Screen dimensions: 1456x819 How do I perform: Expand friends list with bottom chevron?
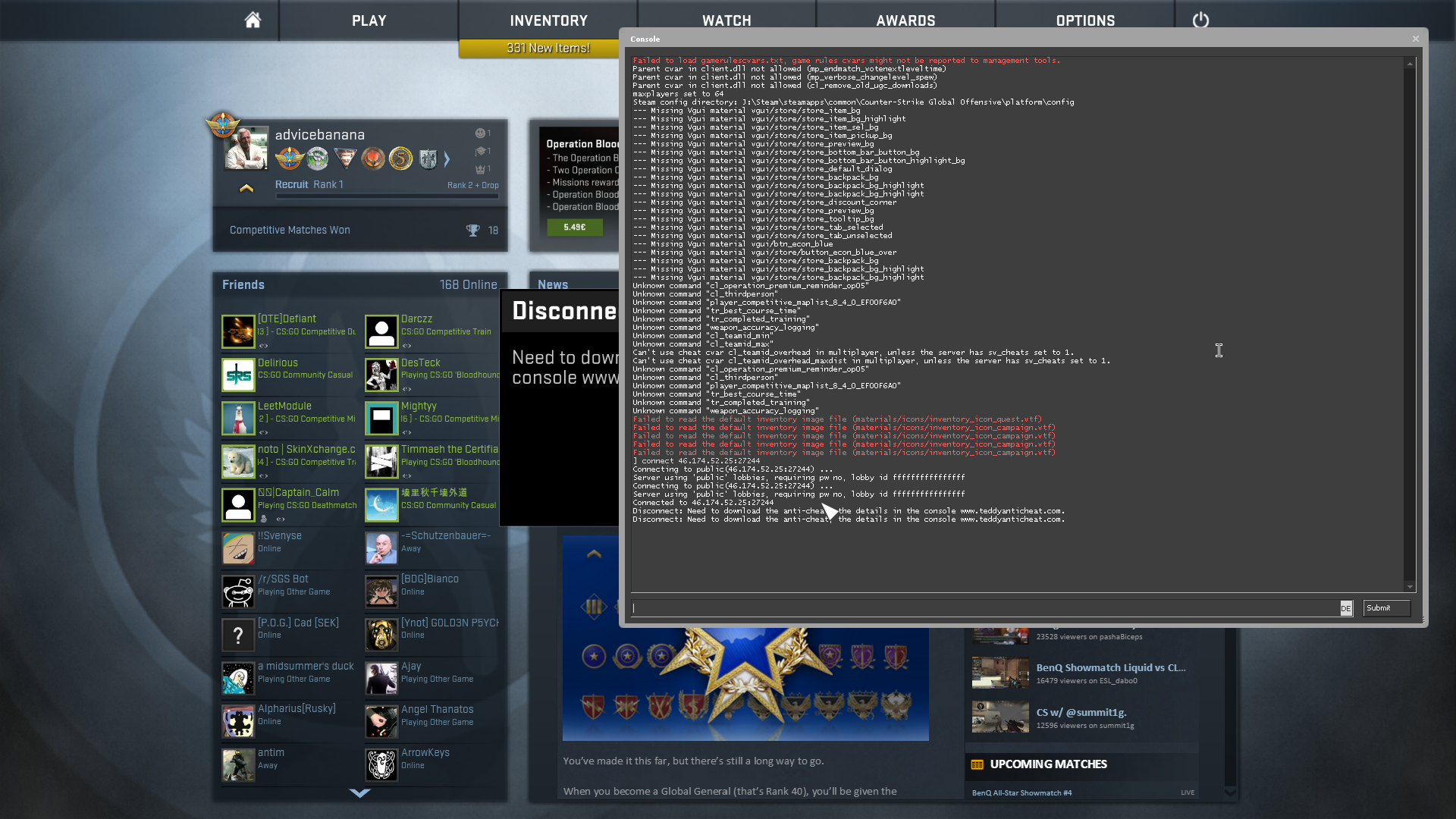point(359,793)
